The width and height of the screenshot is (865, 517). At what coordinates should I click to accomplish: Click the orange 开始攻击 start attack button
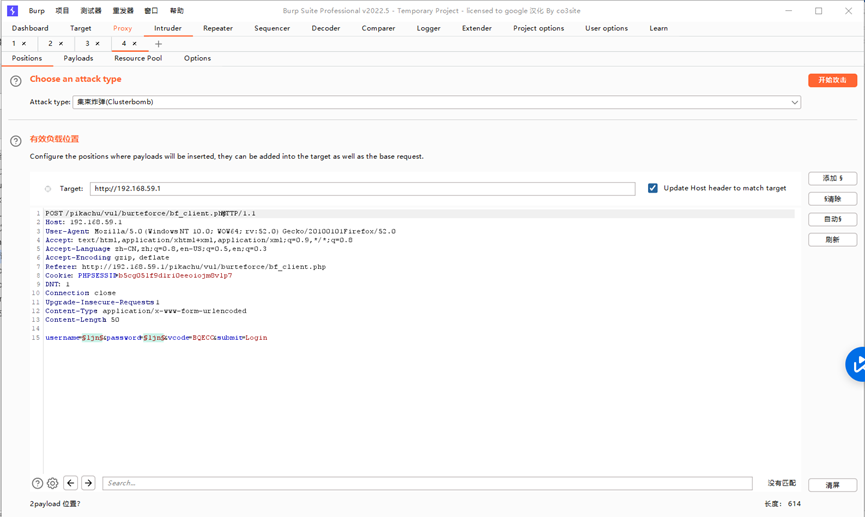(832, 80)
